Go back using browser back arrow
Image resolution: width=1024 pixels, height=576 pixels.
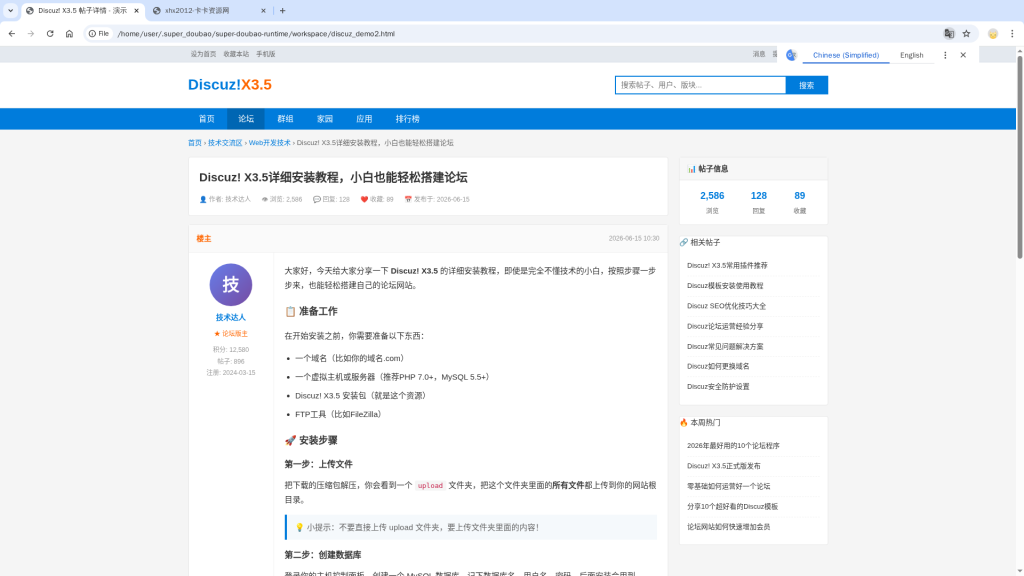pyautogui.click(x=12, y=34)
